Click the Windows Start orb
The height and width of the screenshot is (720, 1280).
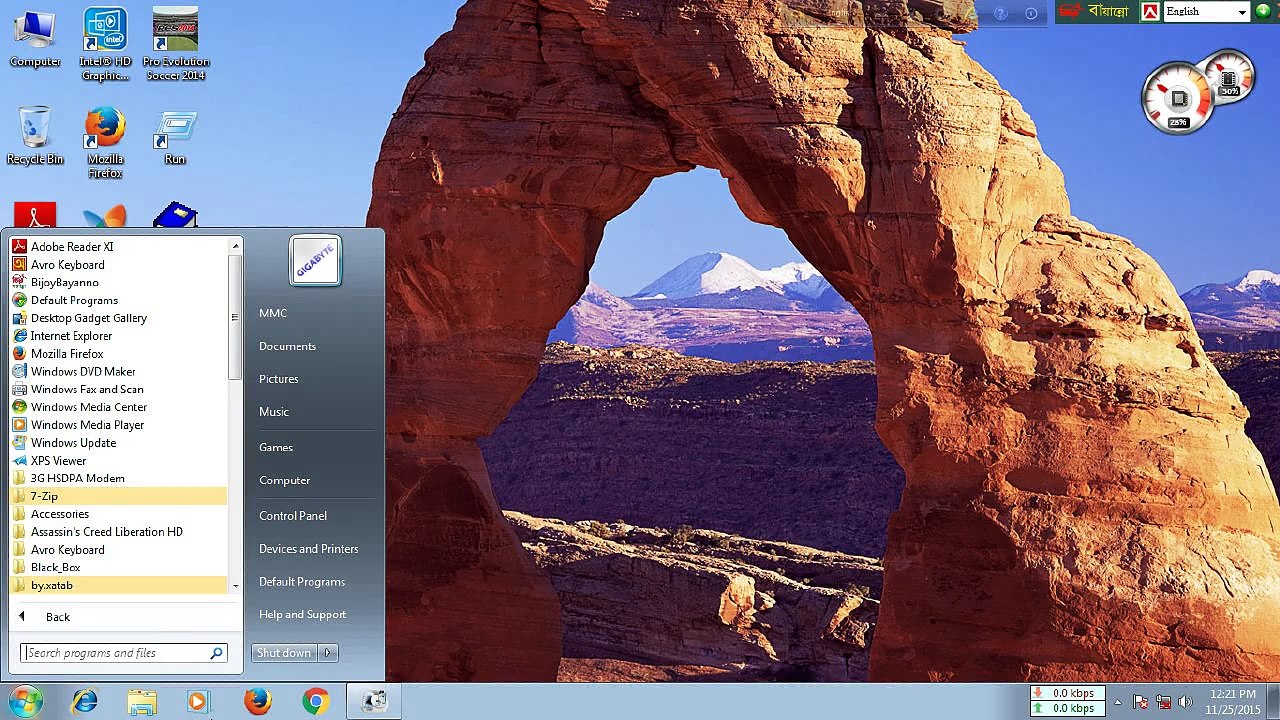point(25,702)
